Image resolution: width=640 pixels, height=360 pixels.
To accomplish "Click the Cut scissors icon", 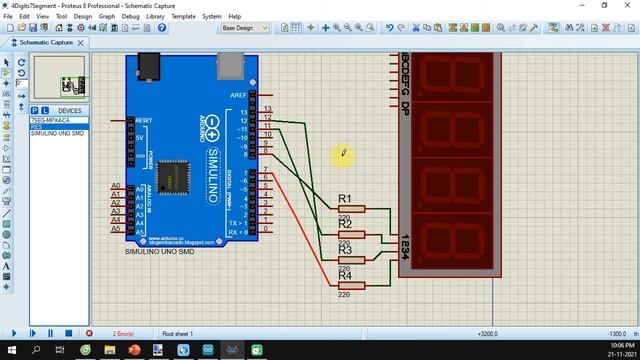I will [416, 28].
